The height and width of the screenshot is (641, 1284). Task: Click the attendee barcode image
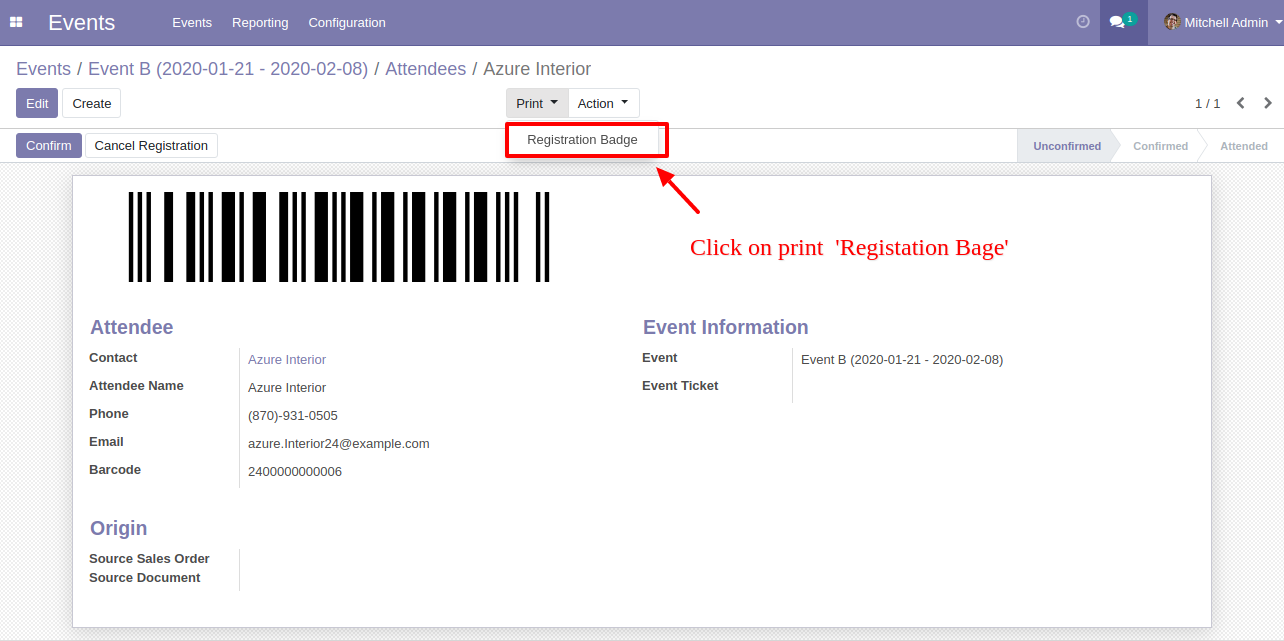pyautogui.click(x=339, y=237)
